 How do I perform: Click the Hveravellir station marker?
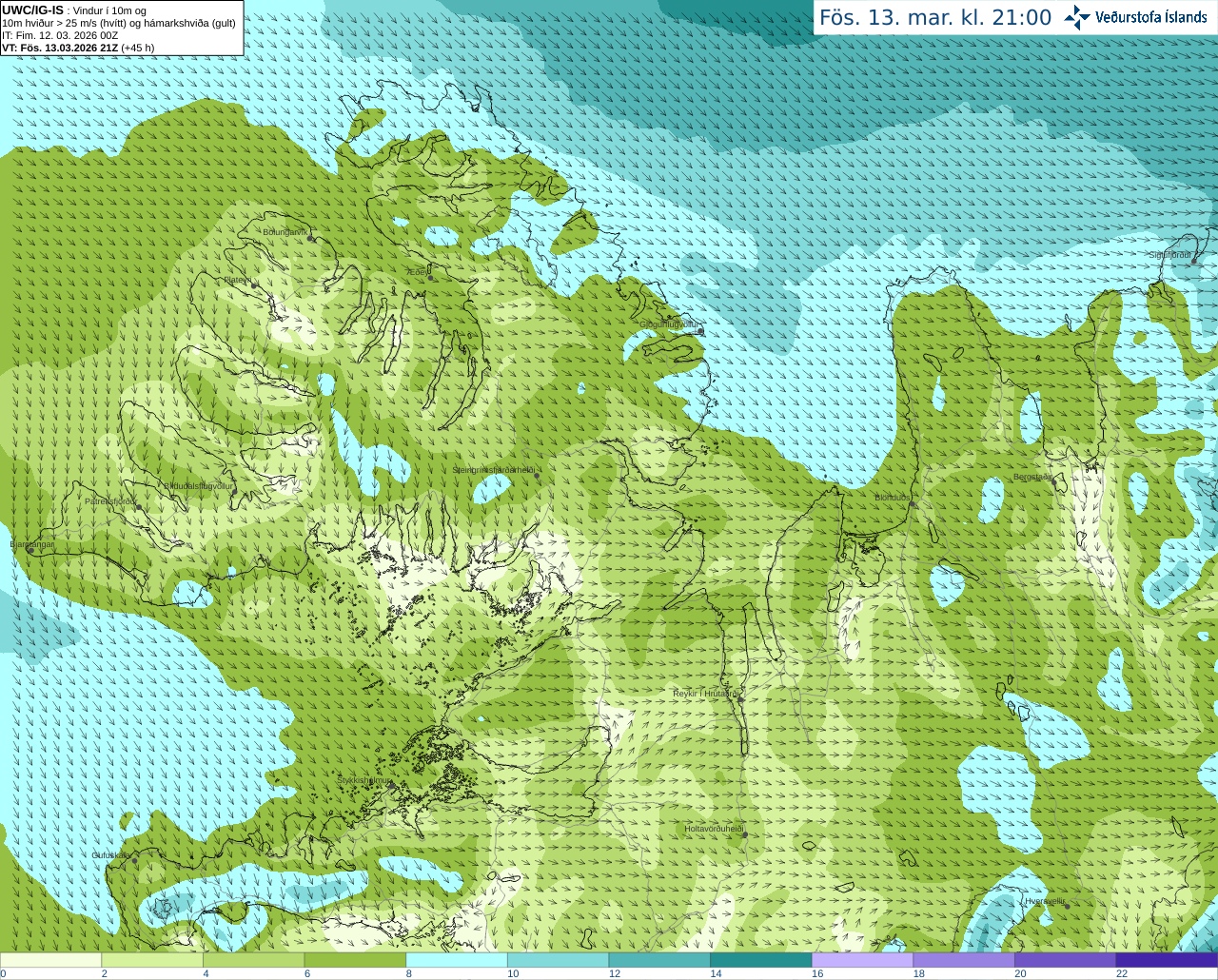coord(1068,906)
